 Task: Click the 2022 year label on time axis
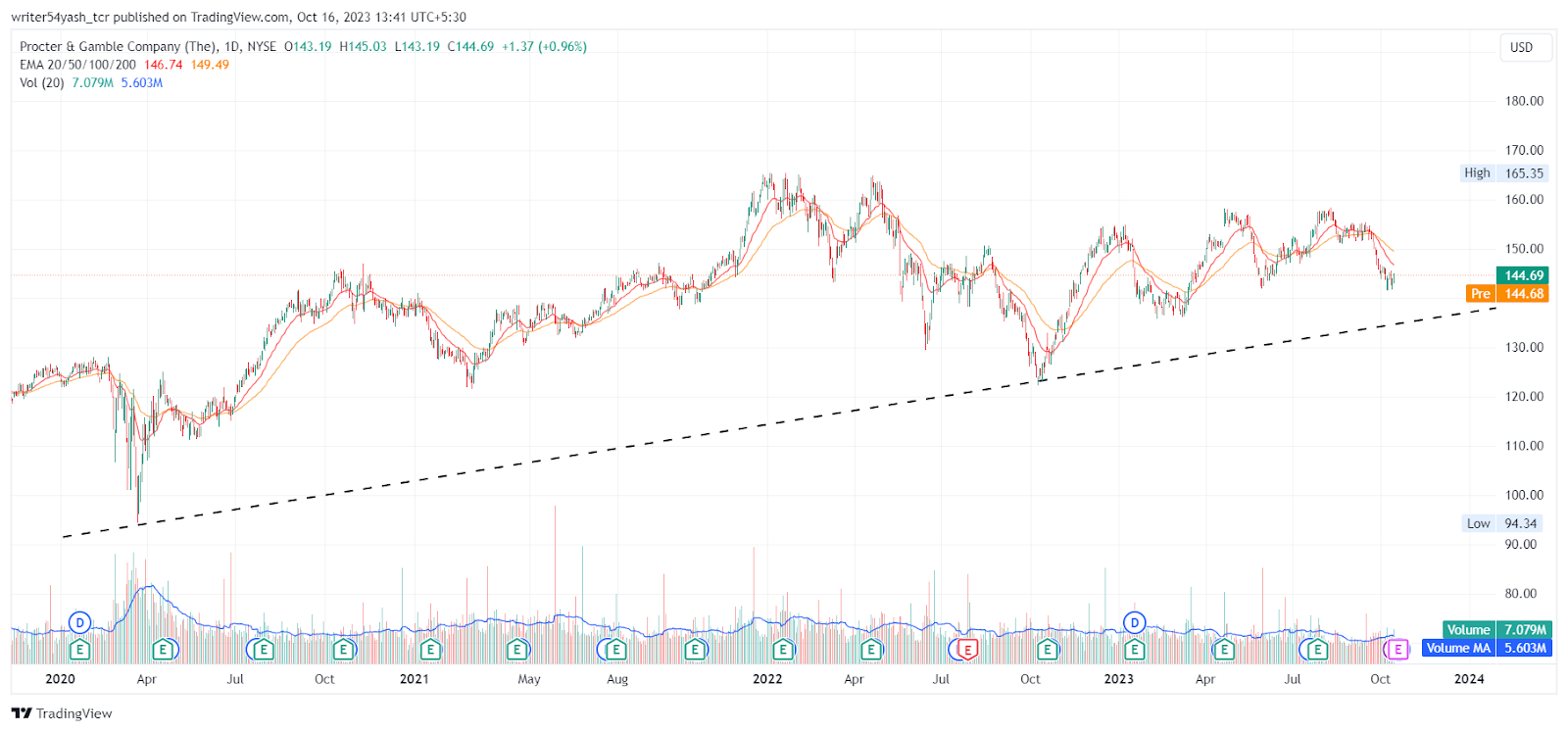coord(767,679)
